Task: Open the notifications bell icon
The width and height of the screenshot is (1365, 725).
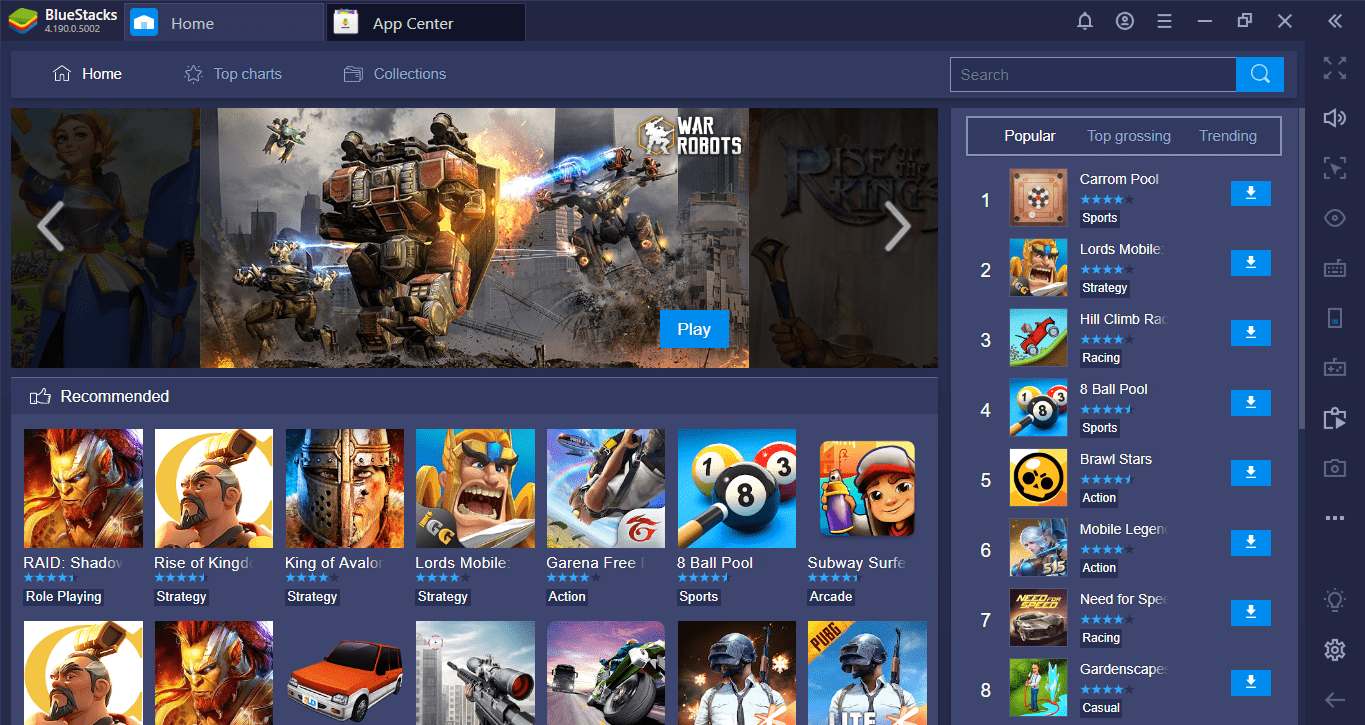Action: point(1085,22)
